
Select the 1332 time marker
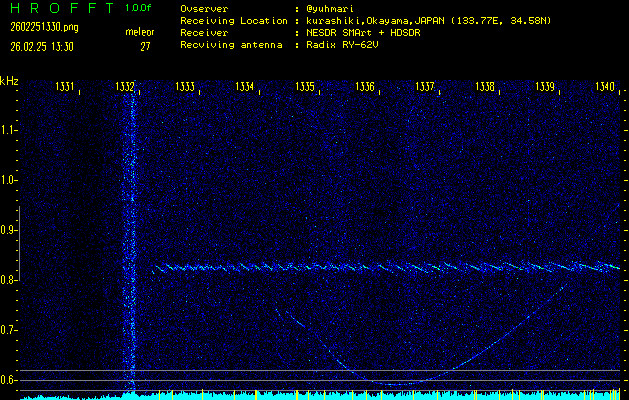pyautogui.click(x=126, y=87)
